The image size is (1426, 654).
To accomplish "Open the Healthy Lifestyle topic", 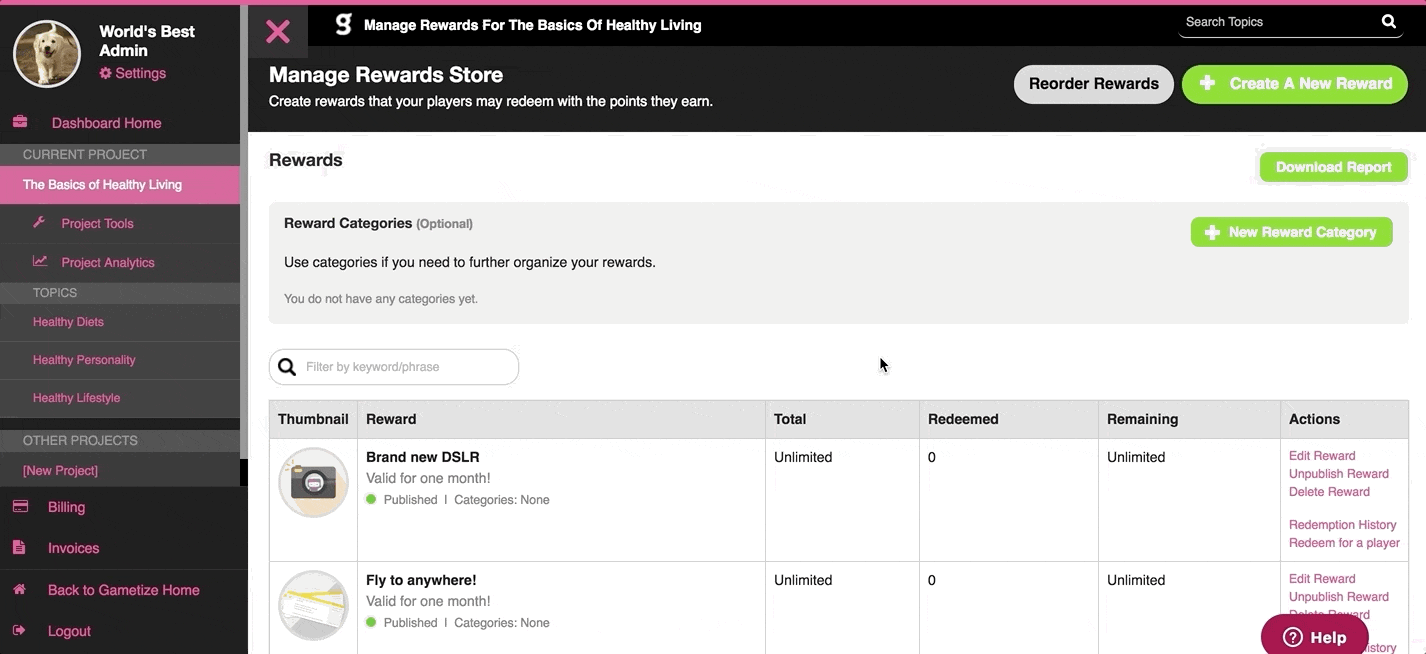I will click(76, 398).
